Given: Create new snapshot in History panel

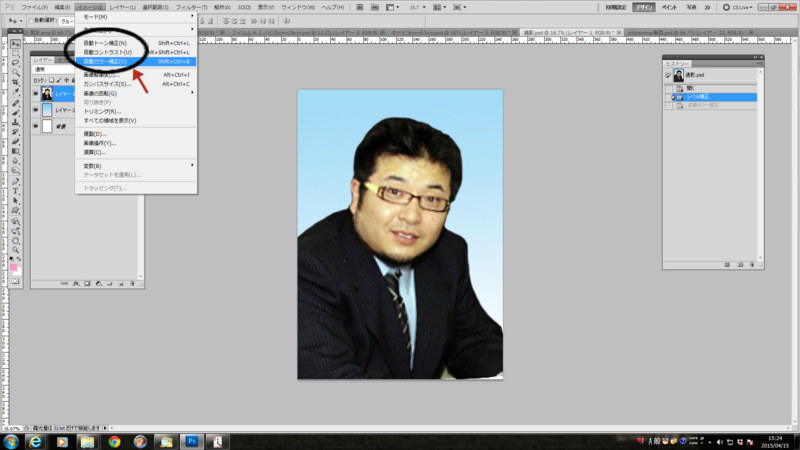Looking at the screenshot, I should pos(740,265).
